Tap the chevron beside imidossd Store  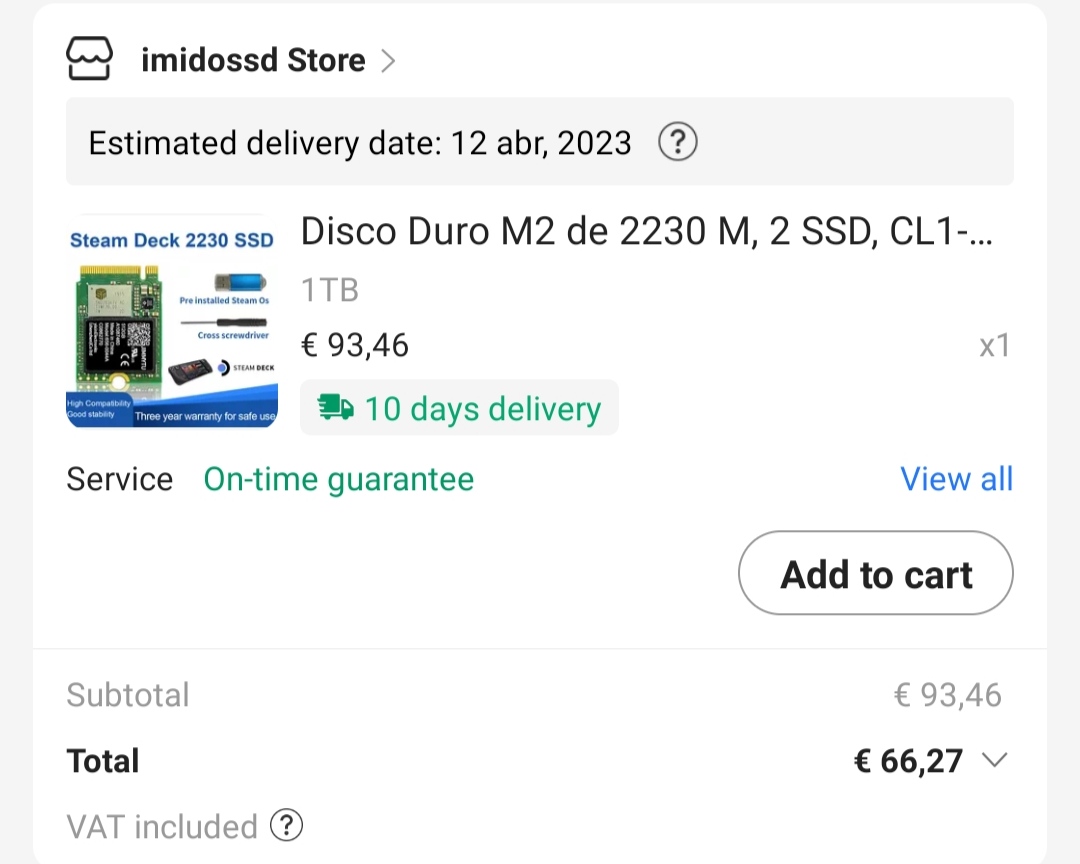(388, 62)
